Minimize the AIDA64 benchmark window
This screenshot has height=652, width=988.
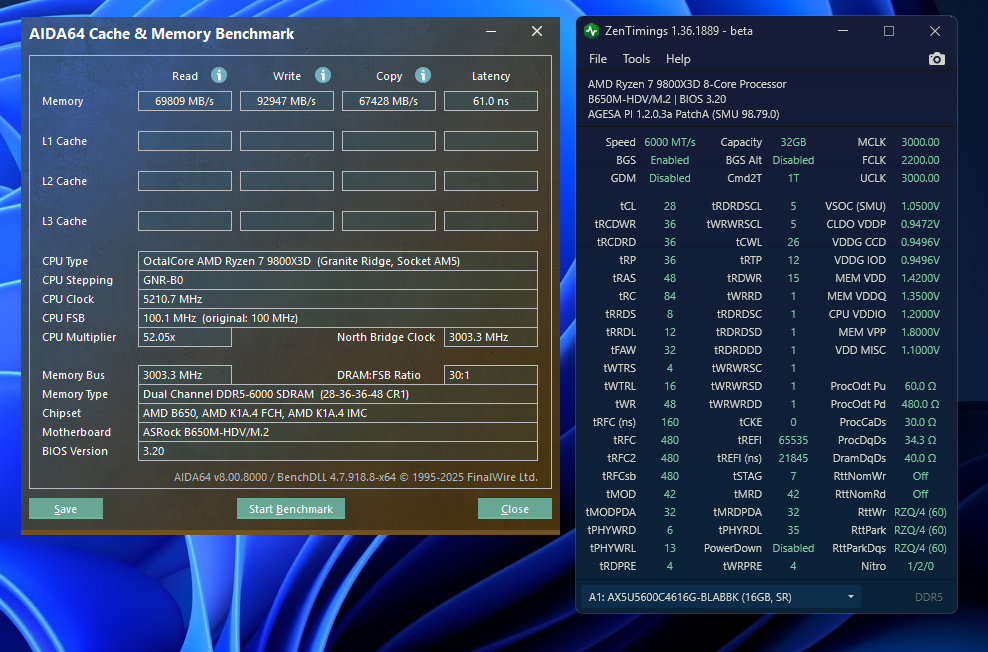491,31
